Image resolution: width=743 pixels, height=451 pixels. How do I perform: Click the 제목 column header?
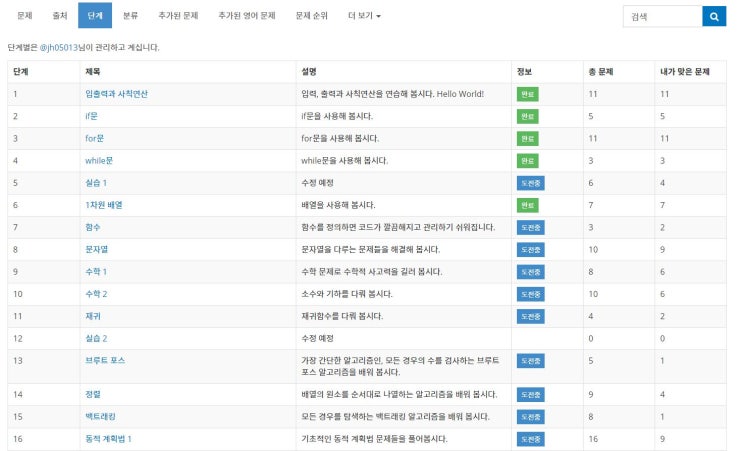click(92, 72)
